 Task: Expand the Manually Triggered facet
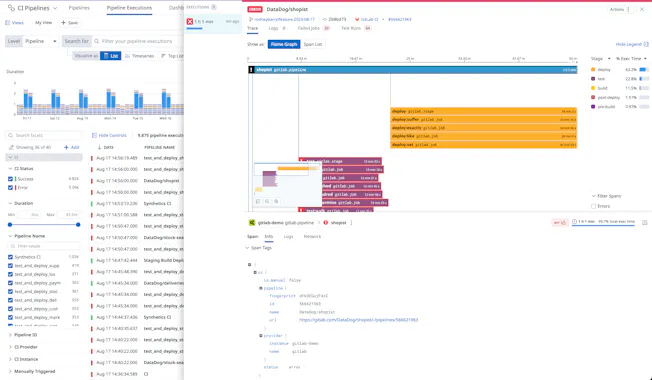[x=10, y=371]
